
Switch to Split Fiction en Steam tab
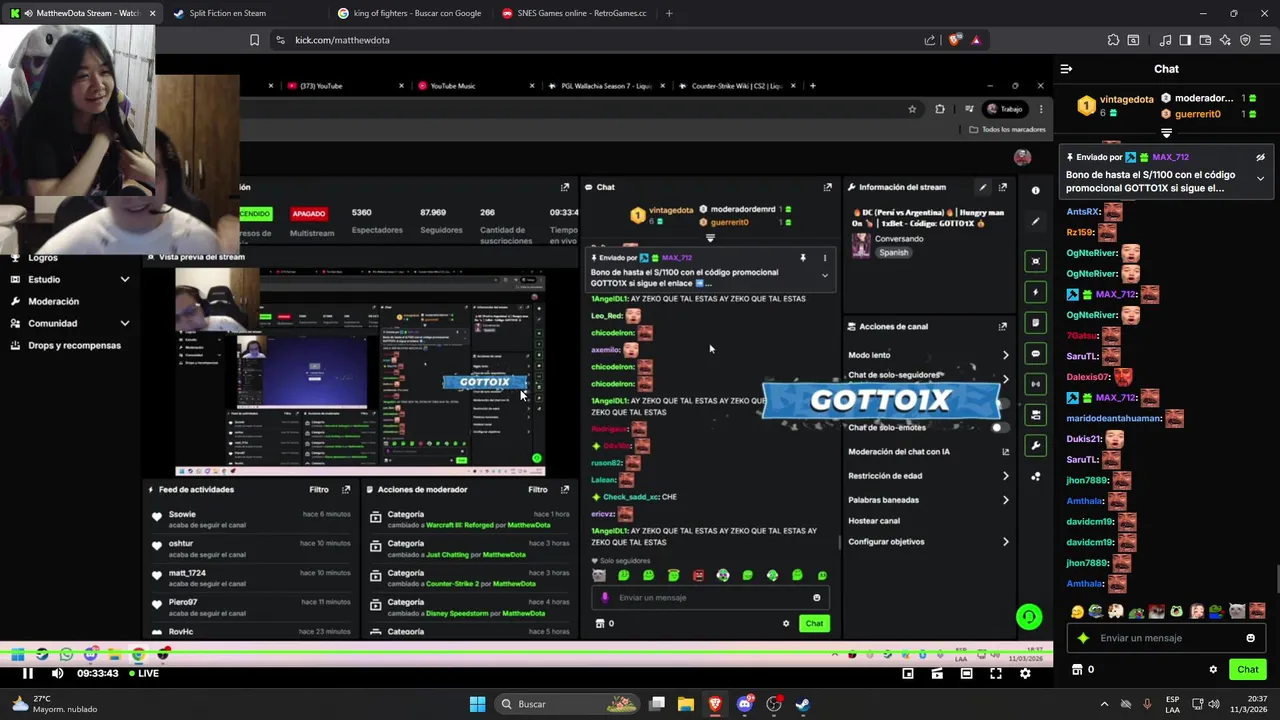(227, 13)
